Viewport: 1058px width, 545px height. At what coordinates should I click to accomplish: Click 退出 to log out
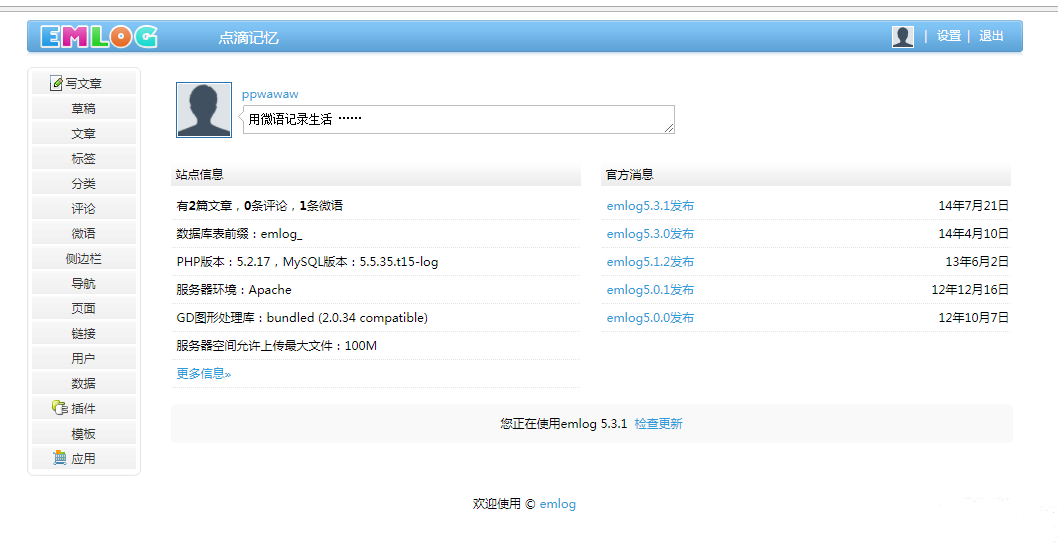(991, 36)
